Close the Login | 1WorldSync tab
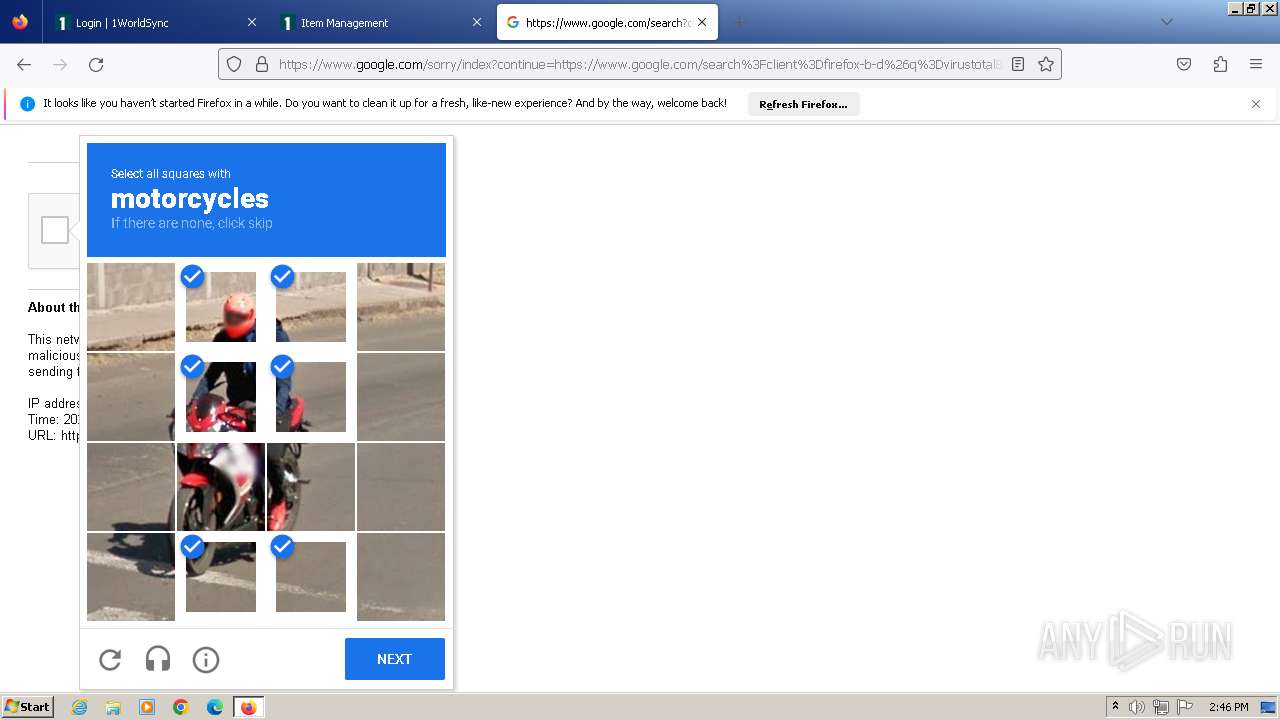The image size is (1280, 720). pos(251,22)
